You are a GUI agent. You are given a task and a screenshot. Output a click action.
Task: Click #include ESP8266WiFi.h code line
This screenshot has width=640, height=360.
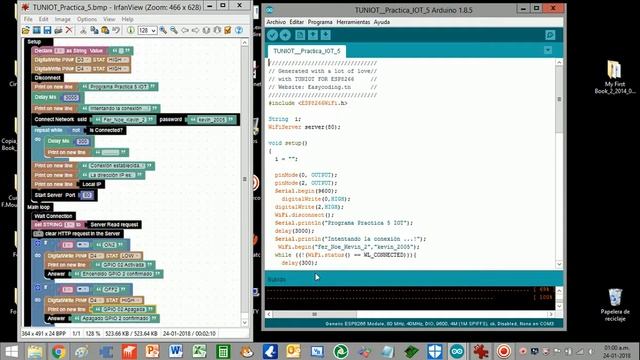[308, 103]
